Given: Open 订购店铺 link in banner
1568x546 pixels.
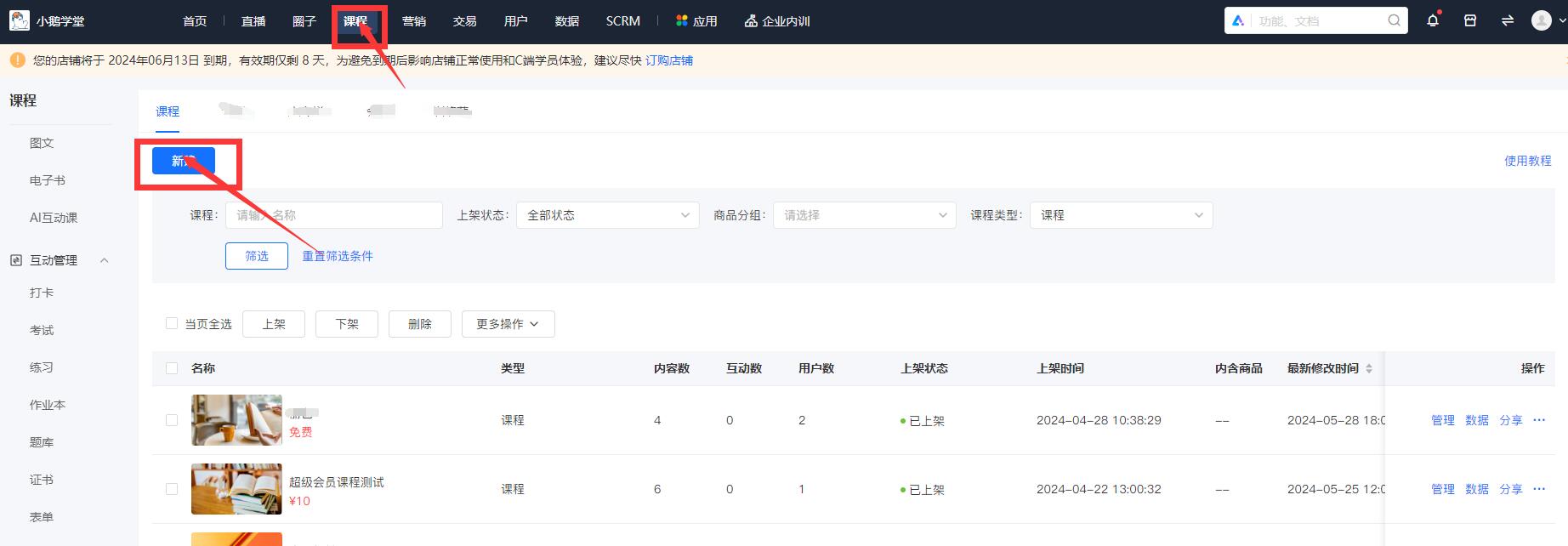Looking at the screenshot, I should (x=669, y=60).
